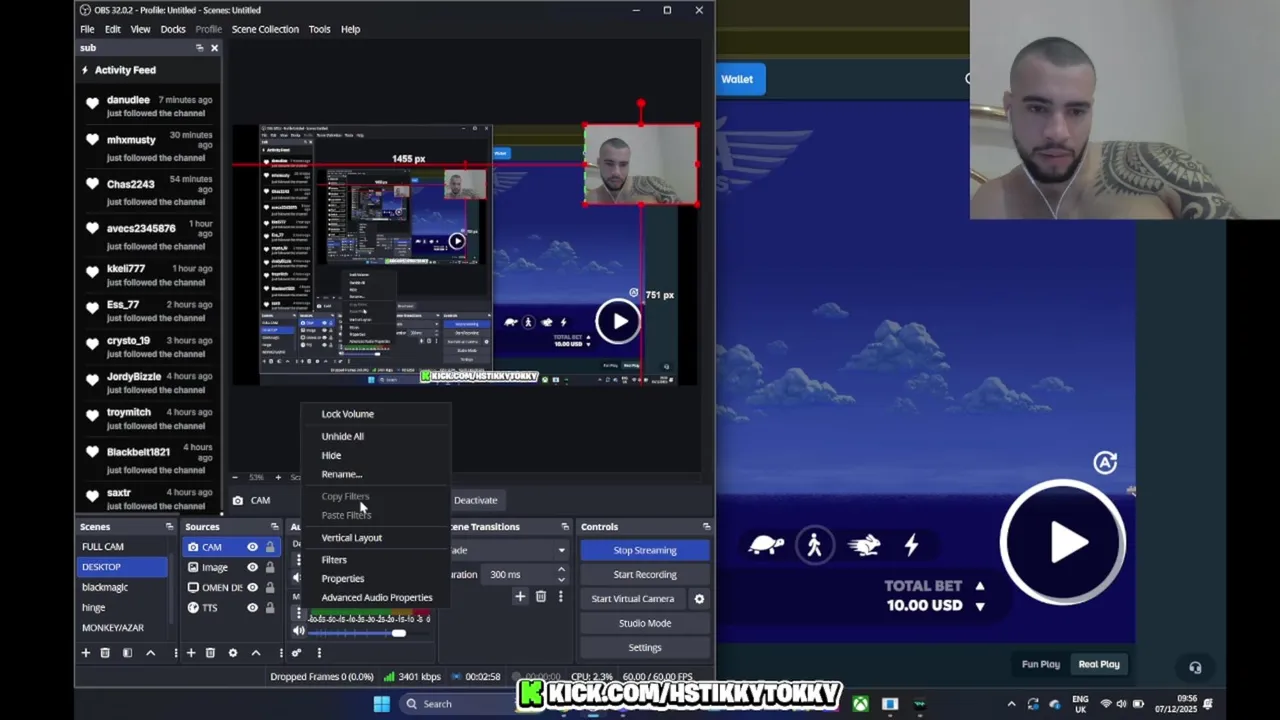Viewport: 1280px width, 720px height.
Task: Decrease the total bet amount
Action: pyautogui.click(x=979, y=606)
